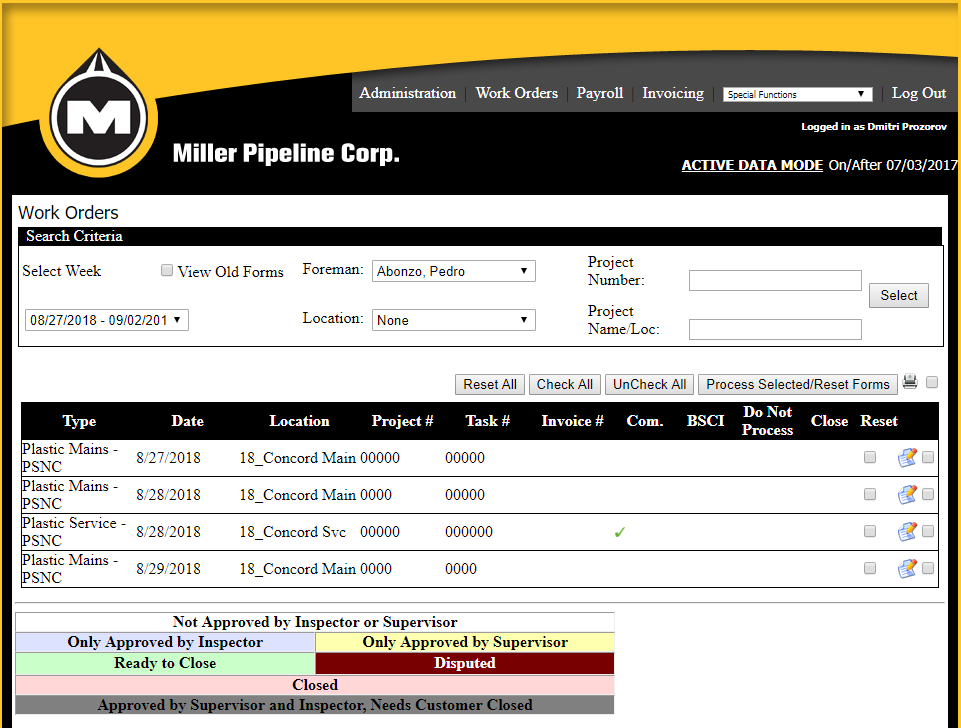Open the Special Functions dropdown

[797, 94]
